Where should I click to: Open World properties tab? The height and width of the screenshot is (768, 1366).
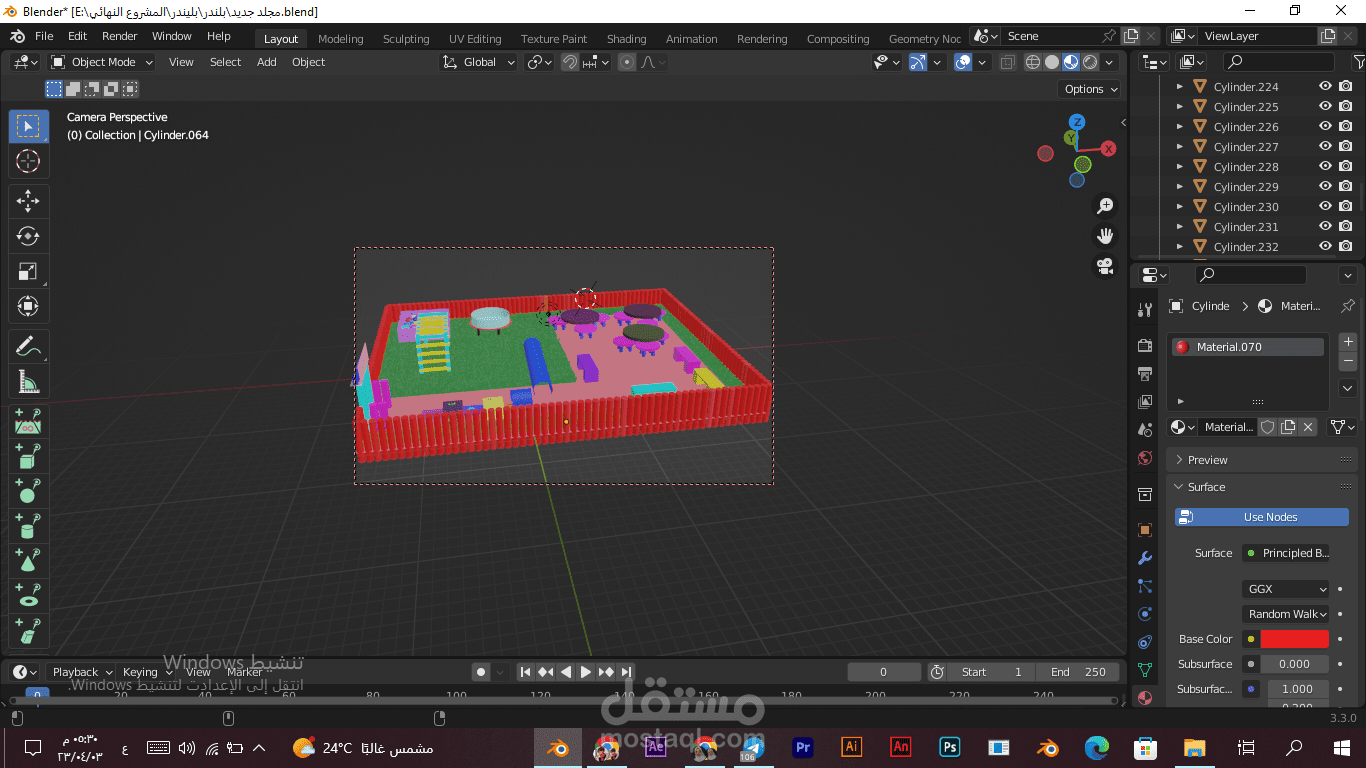(1145, 458)
